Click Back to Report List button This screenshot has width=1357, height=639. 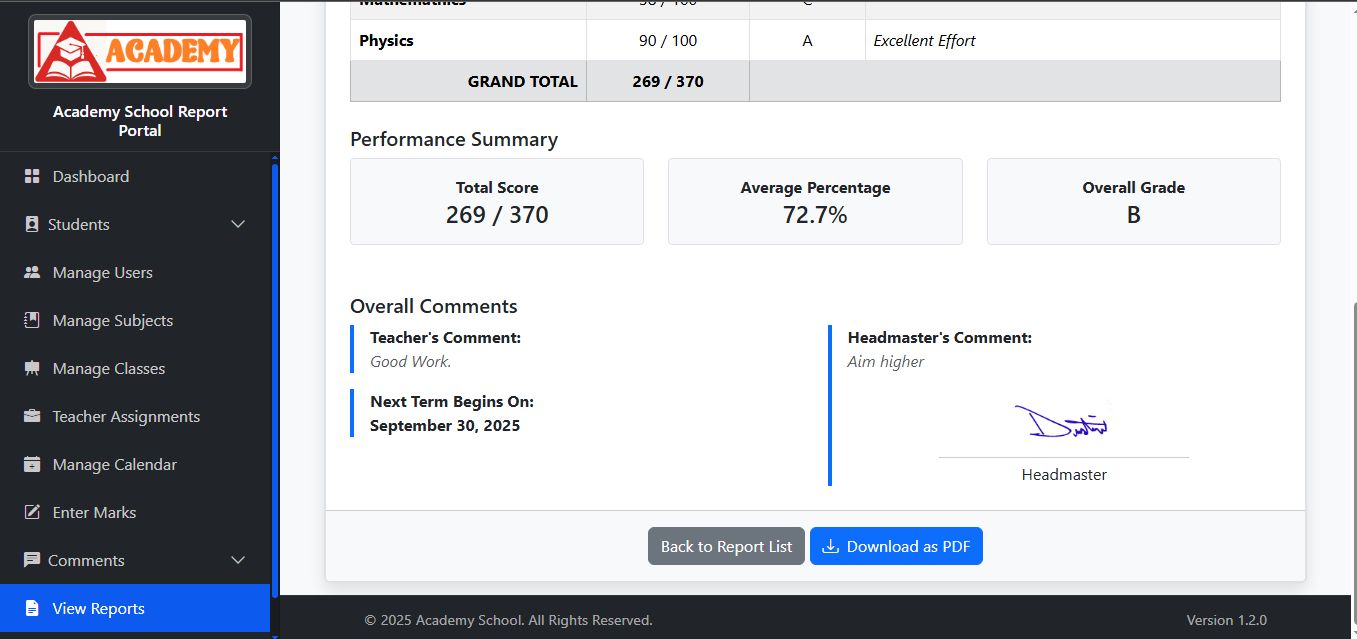coord(726,546)
